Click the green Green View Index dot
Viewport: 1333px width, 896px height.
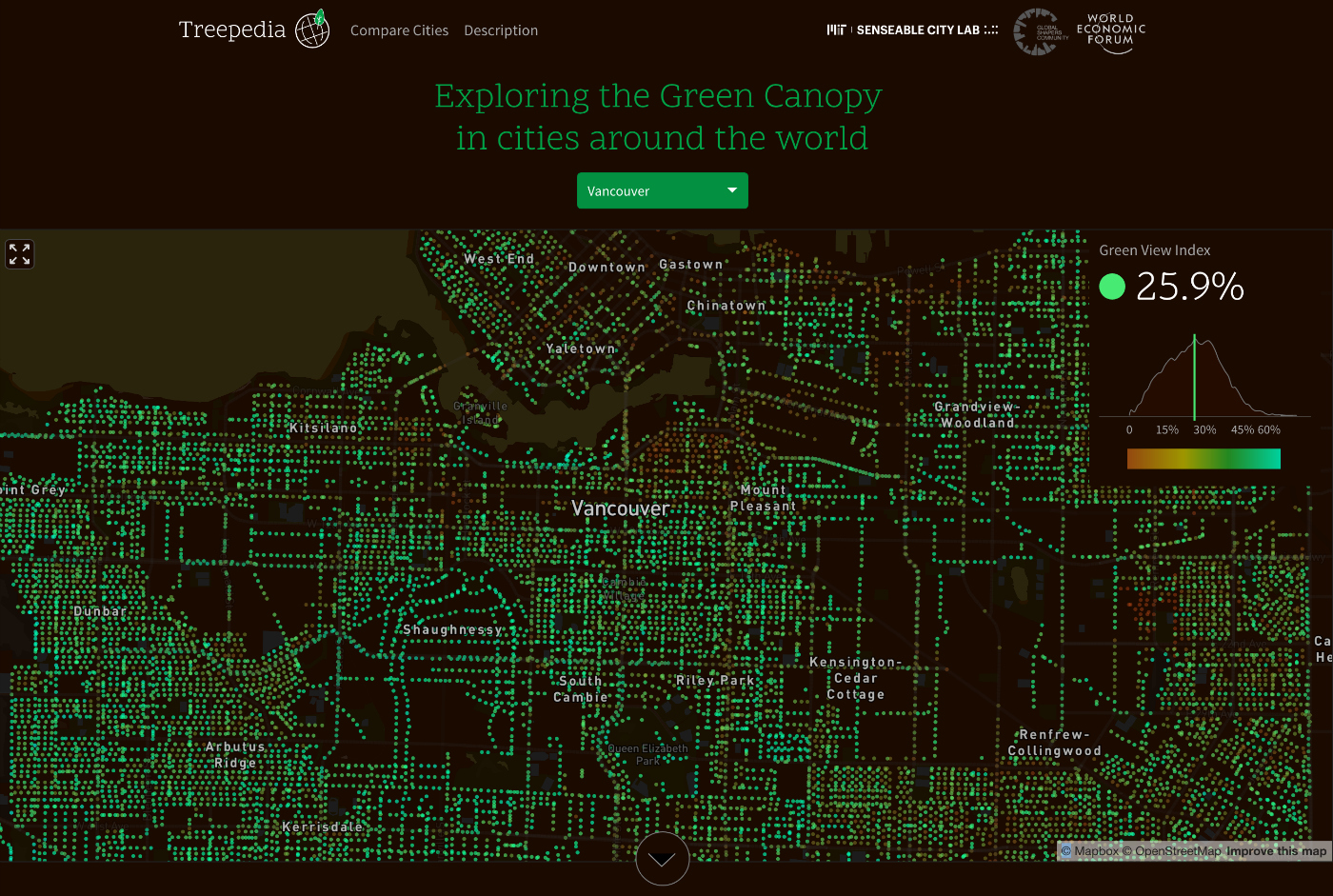click(x=1112, y=286)
